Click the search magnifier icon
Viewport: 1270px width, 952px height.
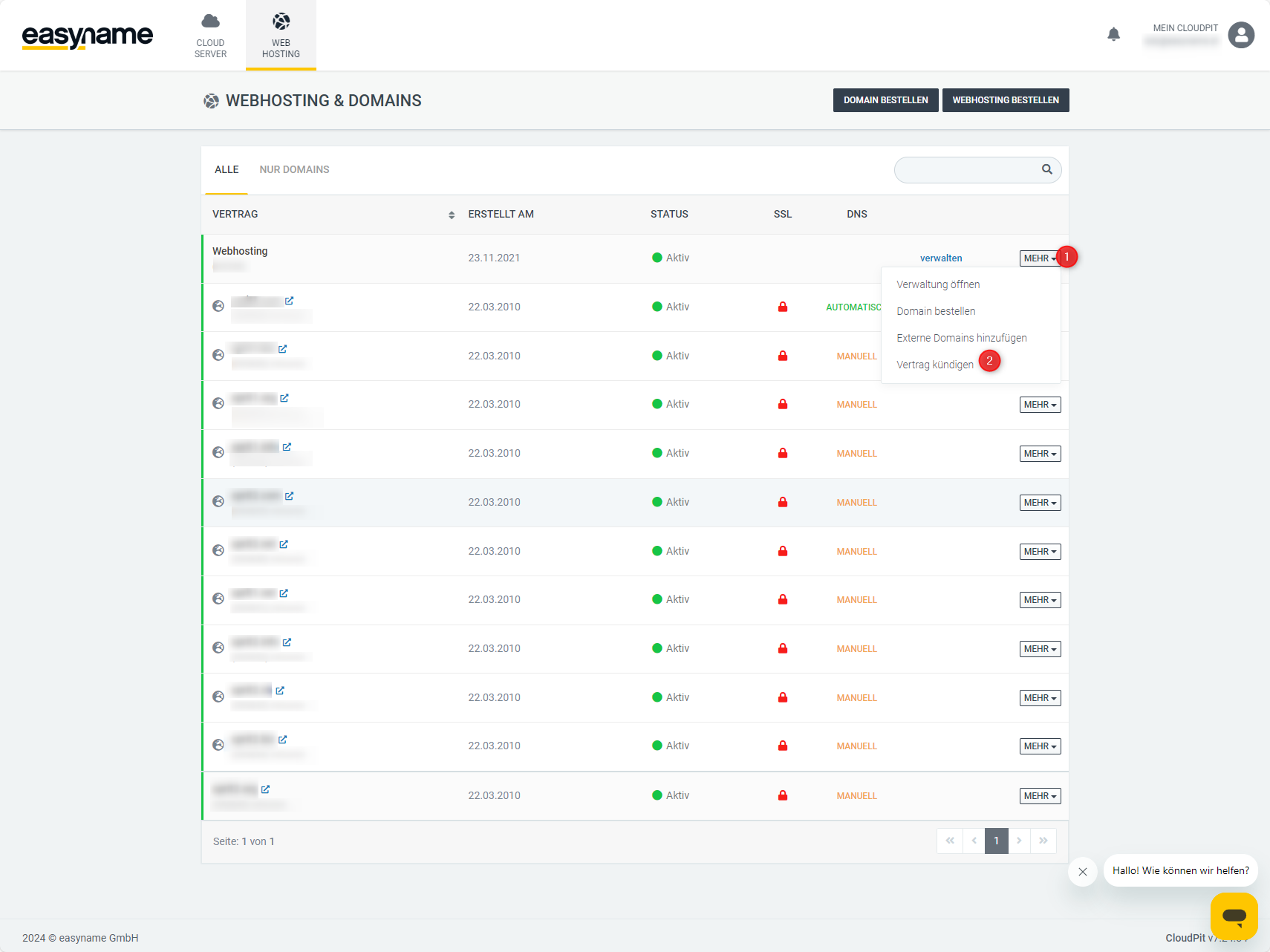click(1046, 169)
